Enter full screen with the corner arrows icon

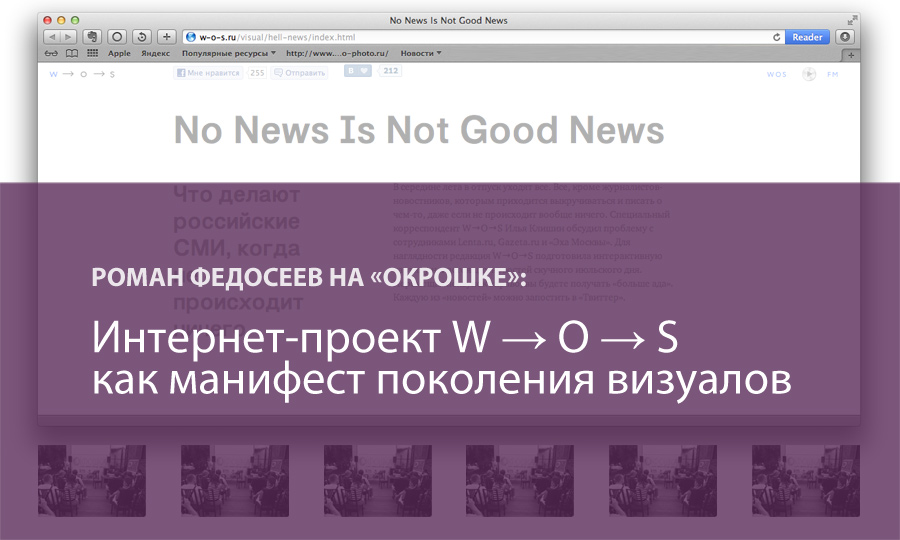coord(852,20)
